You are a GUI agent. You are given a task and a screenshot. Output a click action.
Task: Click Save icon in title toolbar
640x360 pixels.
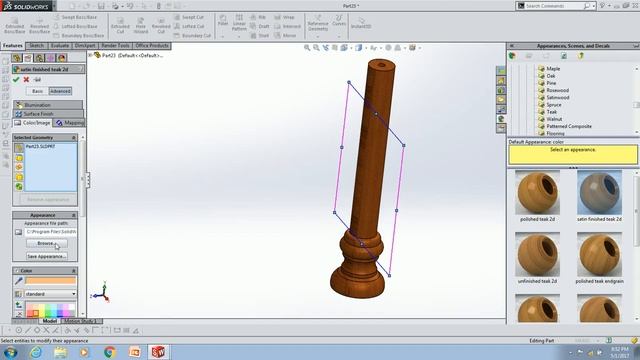click(x=101, y=6)
